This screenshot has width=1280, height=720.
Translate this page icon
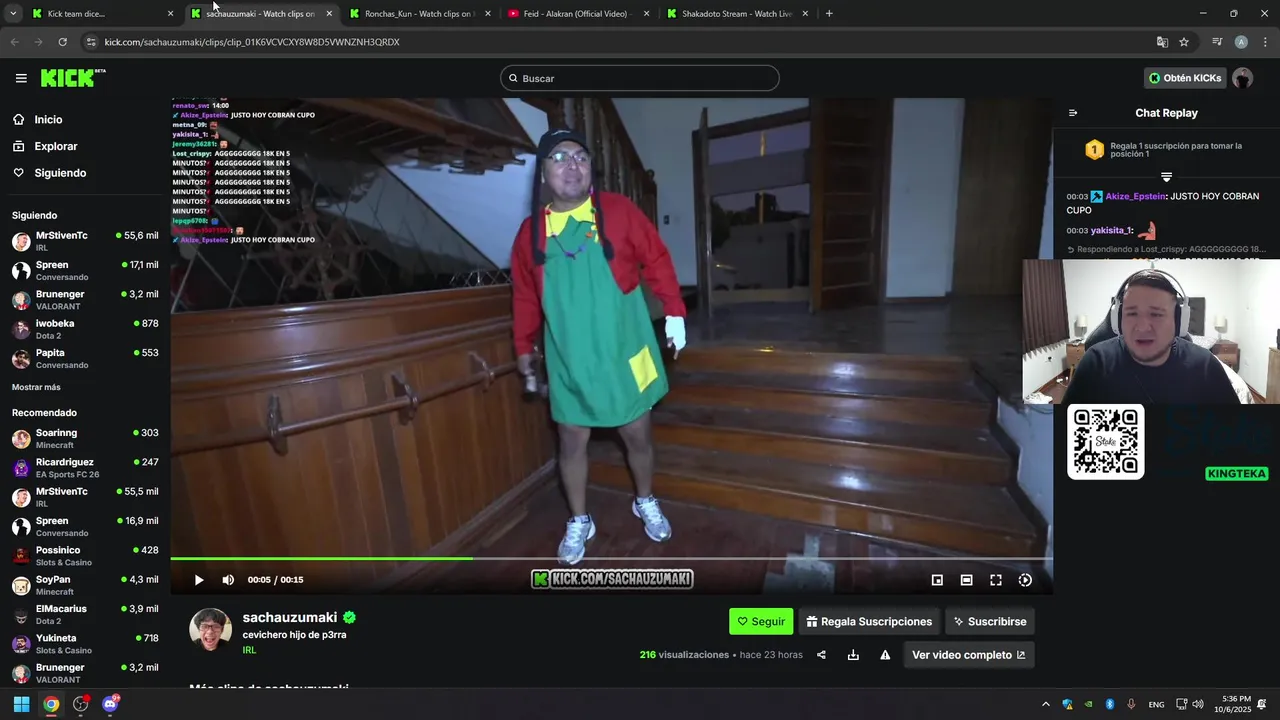click(1162, 42)
